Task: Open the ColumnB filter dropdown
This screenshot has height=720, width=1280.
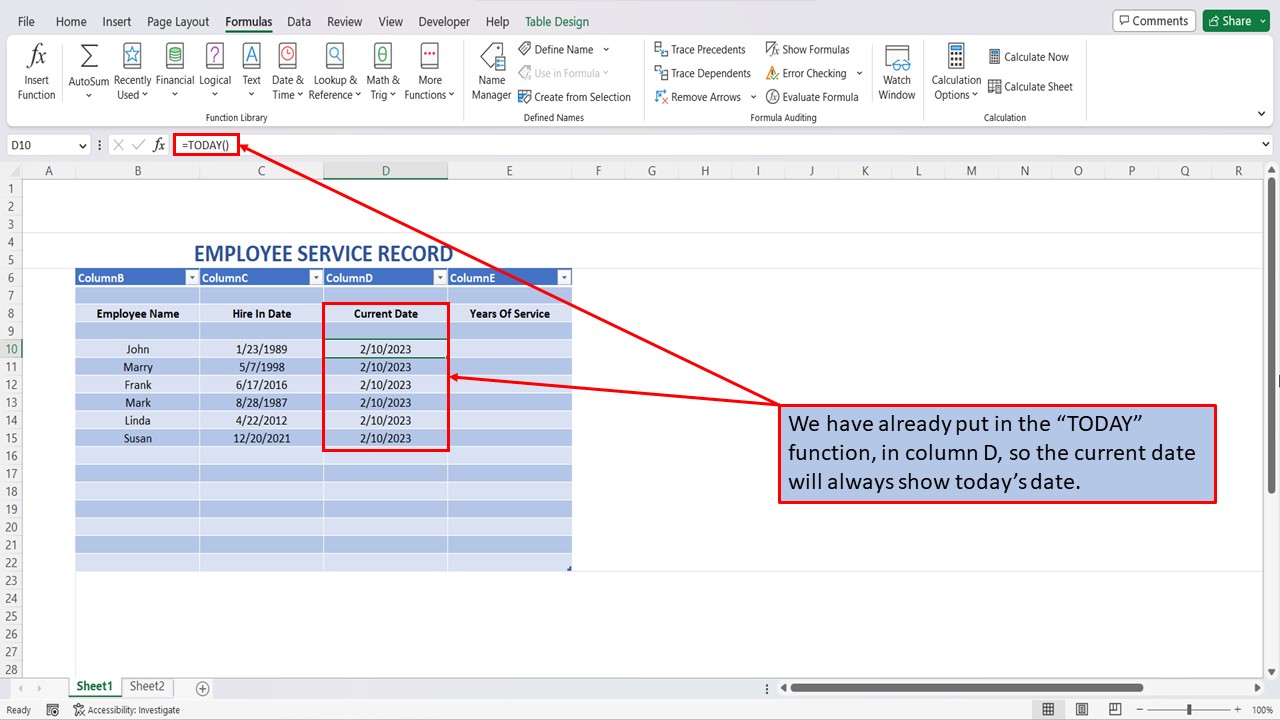Action: click(x=193, y=277)
